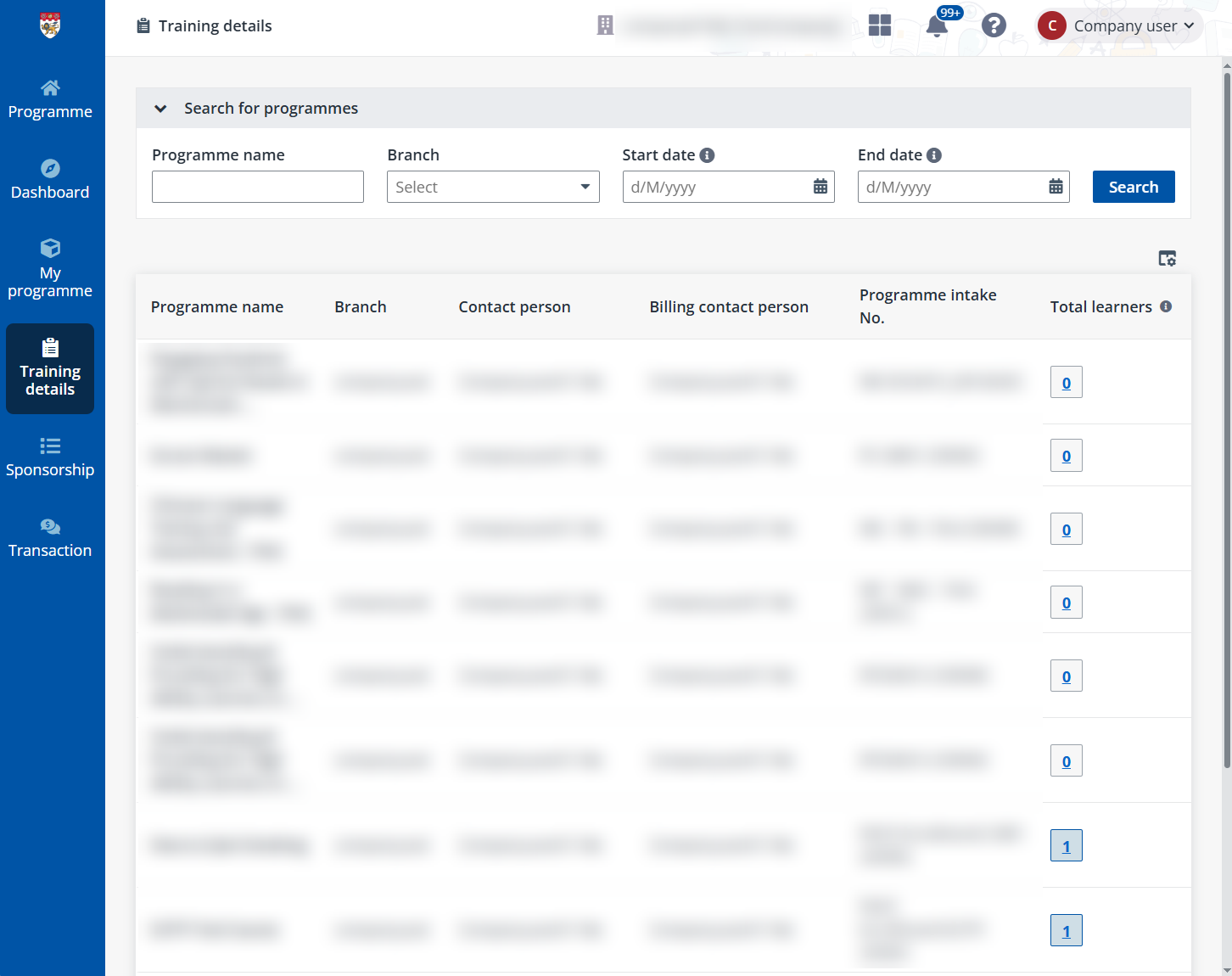Open the End date calendar picker
This screenshot has width=1232, height=976.
coord(1056,187)
